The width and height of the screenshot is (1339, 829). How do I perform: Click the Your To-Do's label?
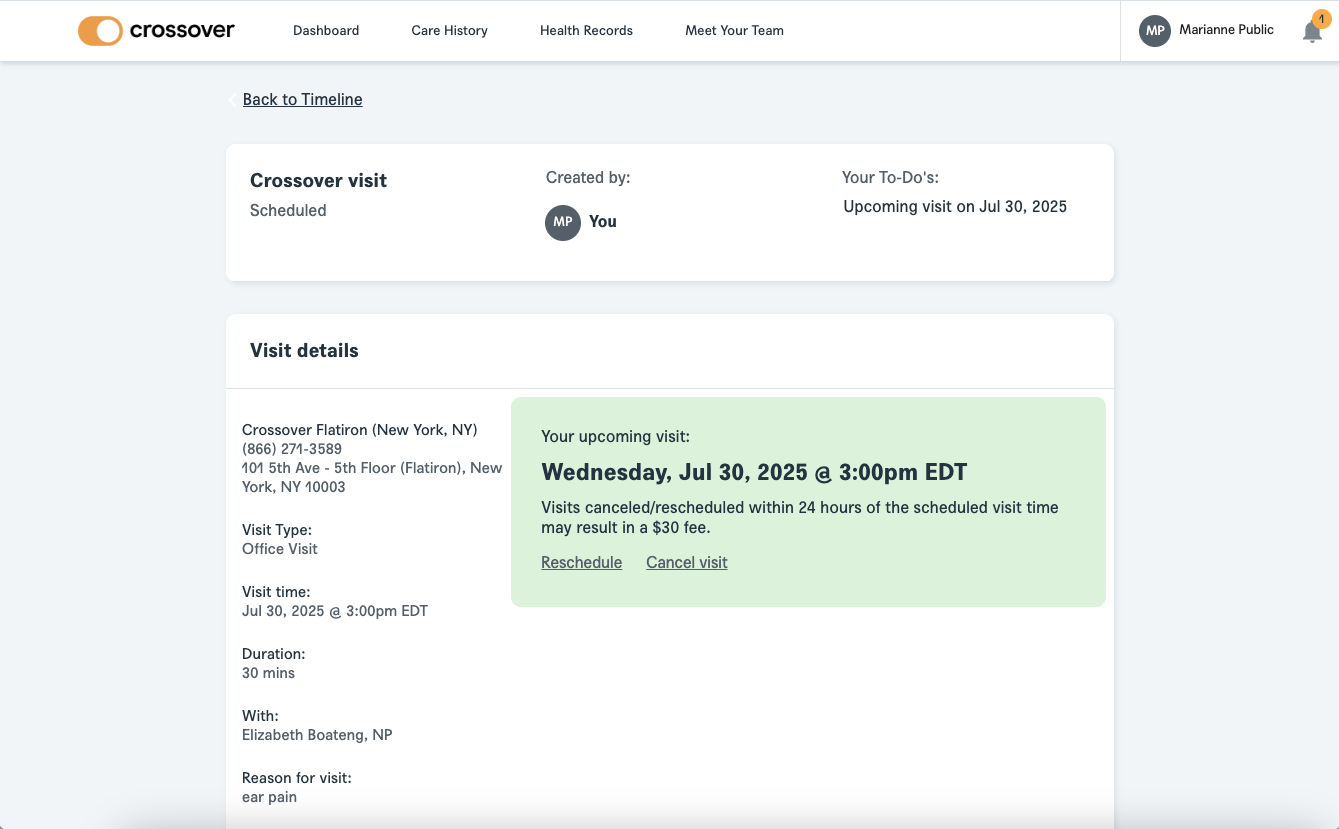click(890, 178)
